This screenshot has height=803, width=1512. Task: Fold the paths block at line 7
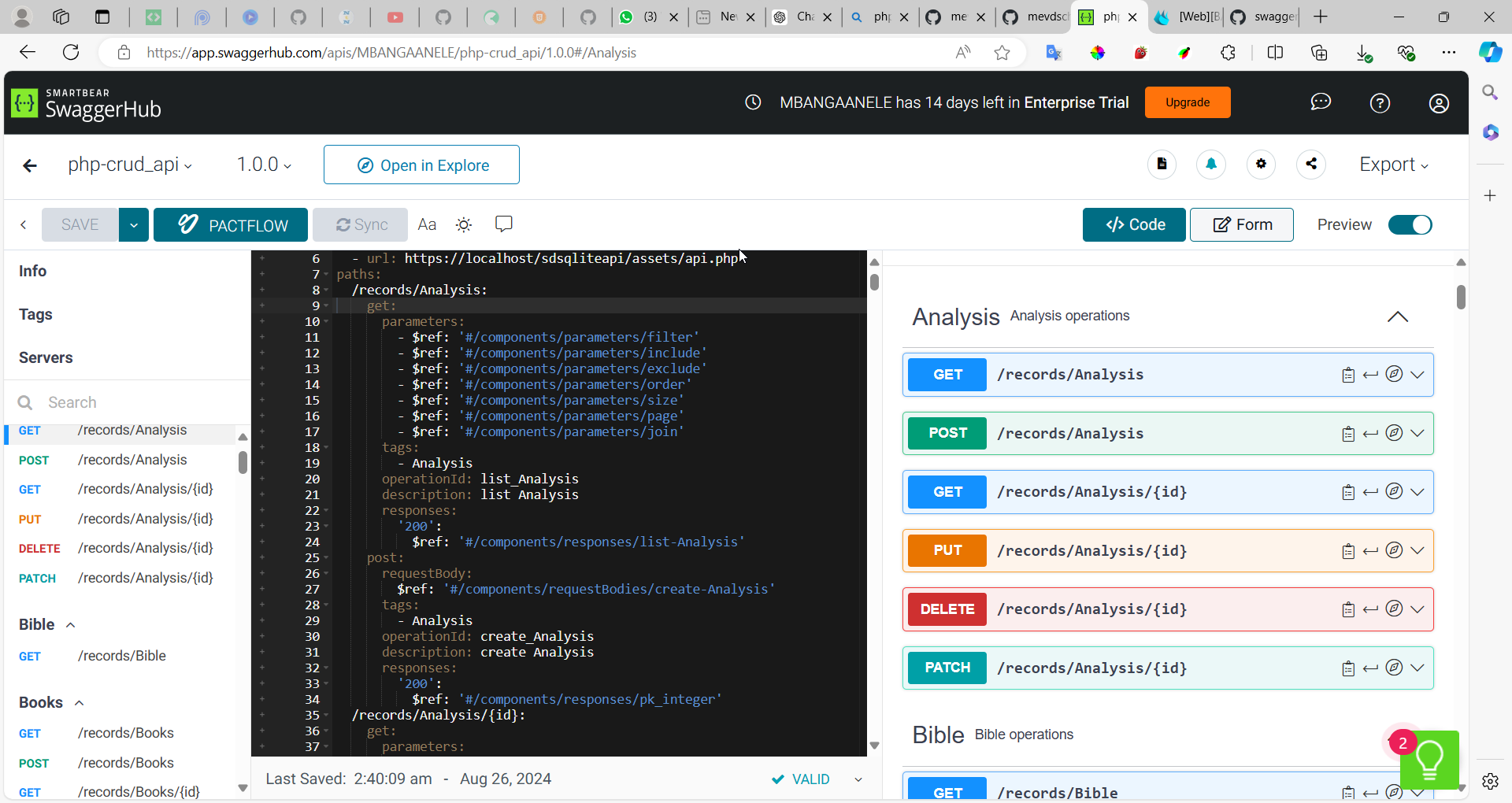(x=325, y=275)
